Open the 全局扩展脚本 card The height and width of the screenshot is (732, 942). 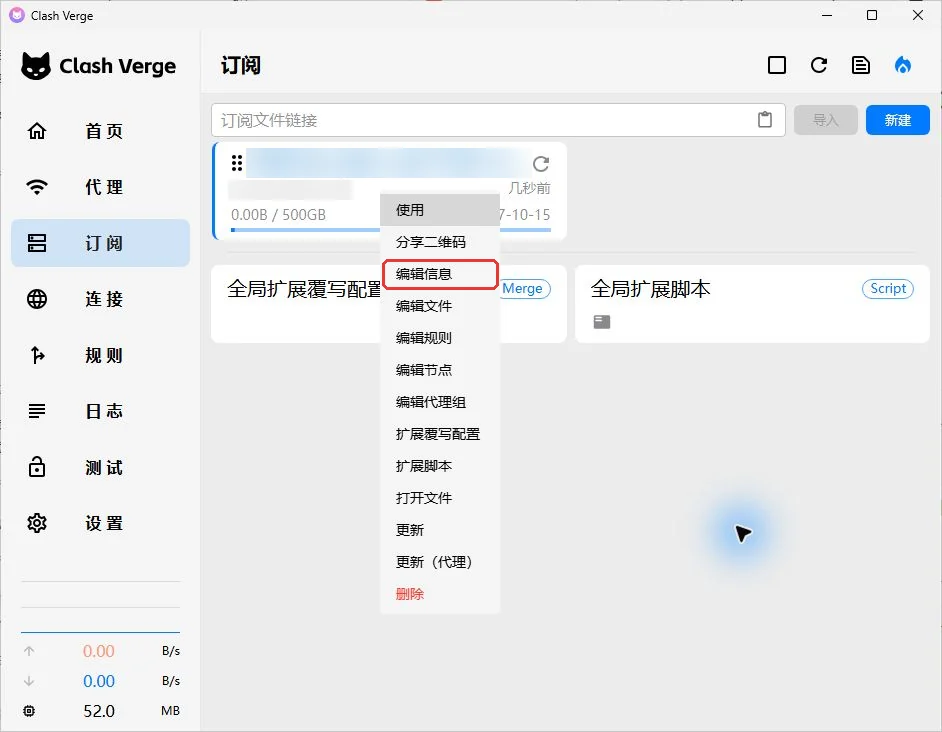[x=752, y=304]
